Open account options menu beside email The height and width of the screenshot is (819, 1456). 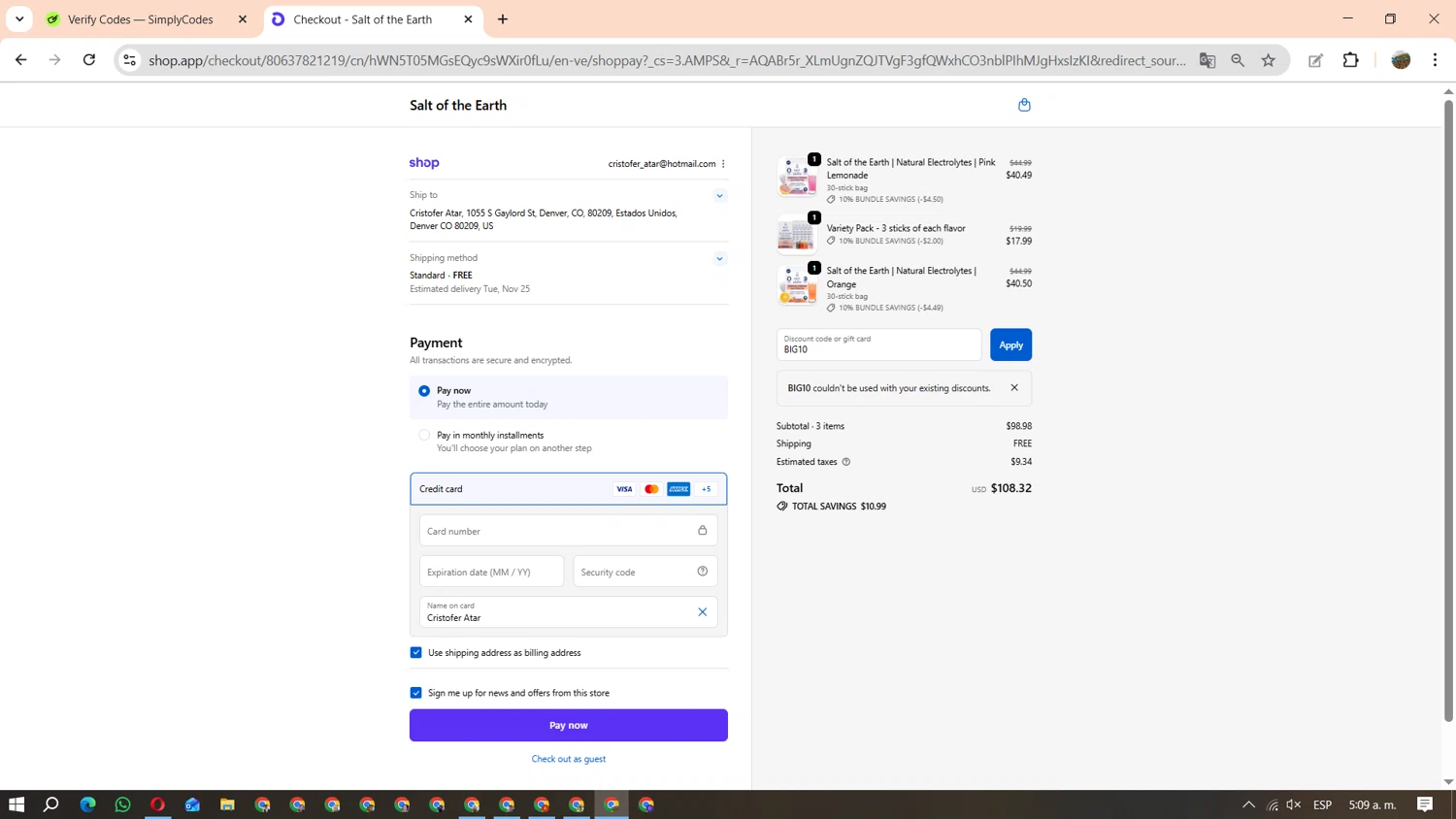(x=723, y=164)
